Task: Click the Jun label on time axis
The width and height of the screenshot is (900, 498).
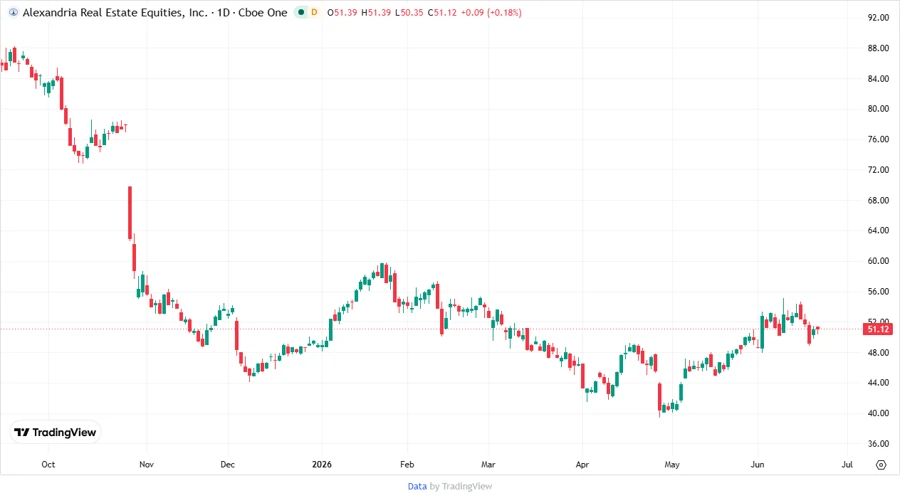Action: click(758, 464)
